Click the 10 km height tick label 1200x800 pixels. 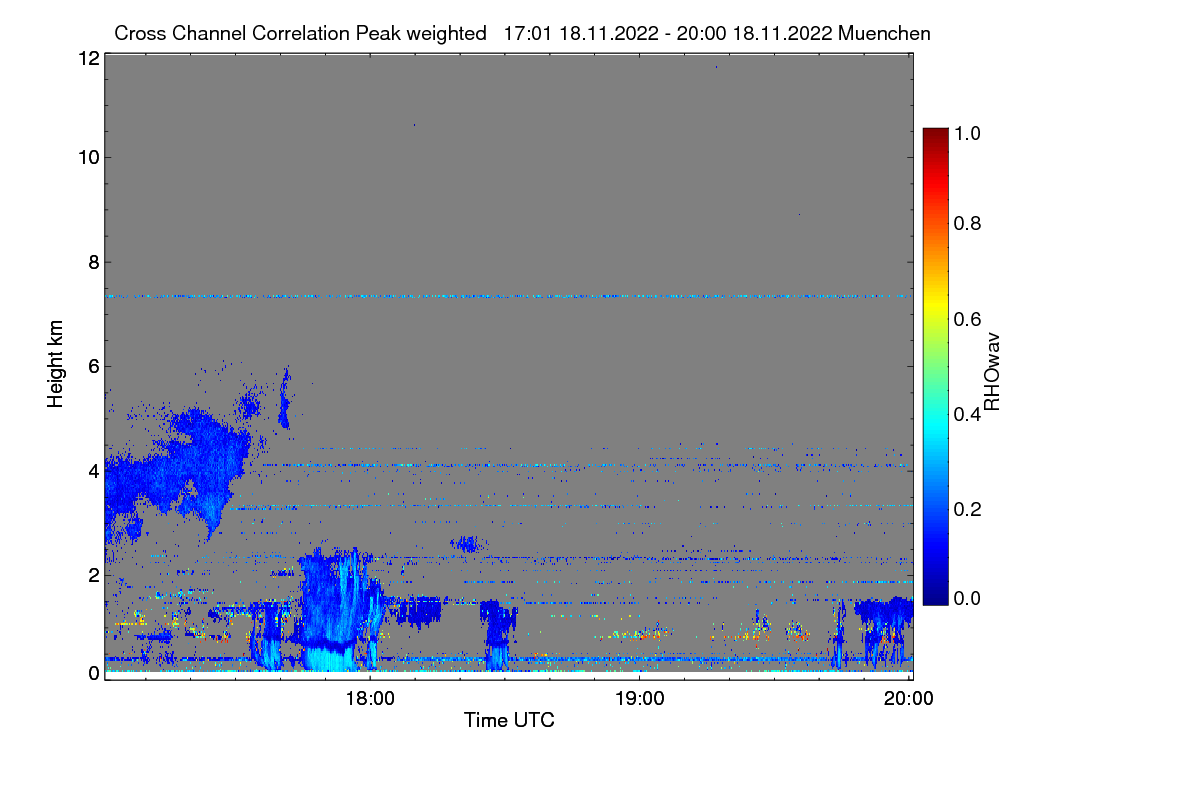[89, 157]
